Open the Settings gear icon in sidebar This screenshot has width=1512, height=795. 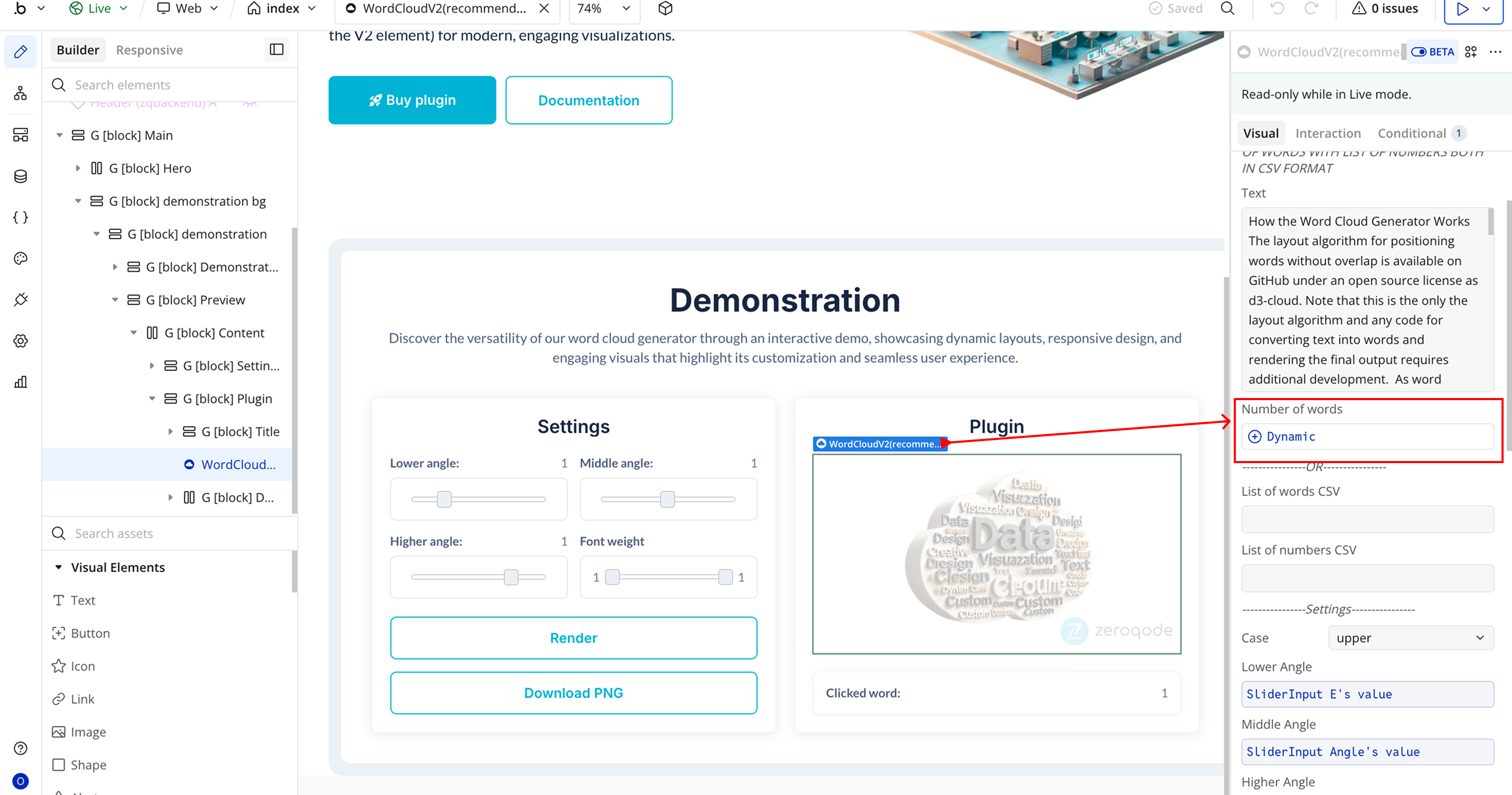click(20, 341)
